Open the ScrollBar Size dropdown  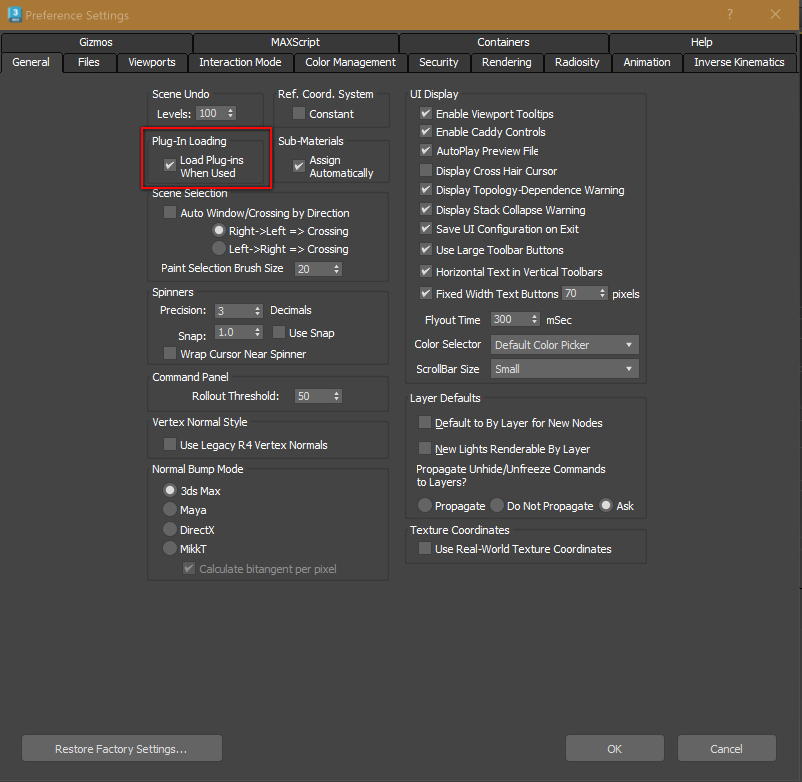tap(564, 368)
